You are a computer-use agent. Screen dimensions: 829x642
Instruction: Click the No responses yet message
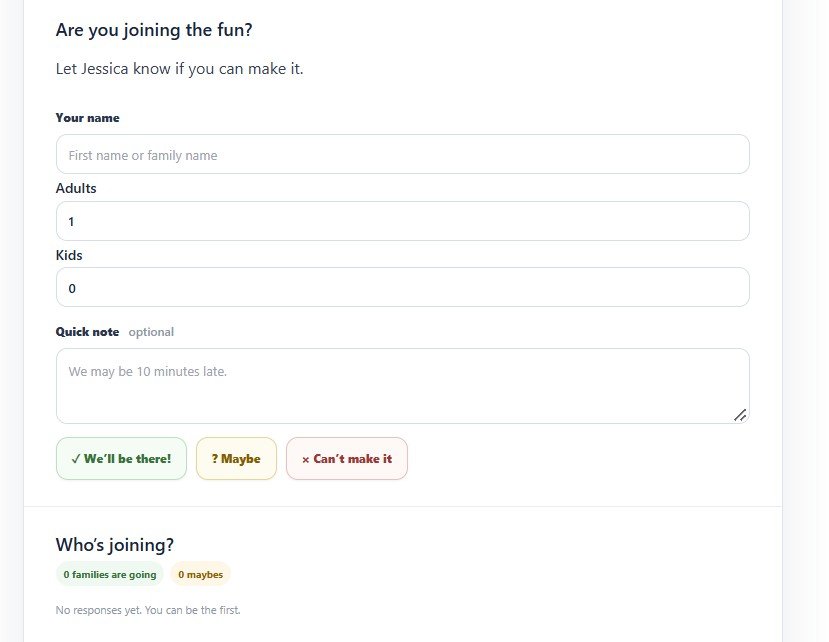tap(148, 610)
